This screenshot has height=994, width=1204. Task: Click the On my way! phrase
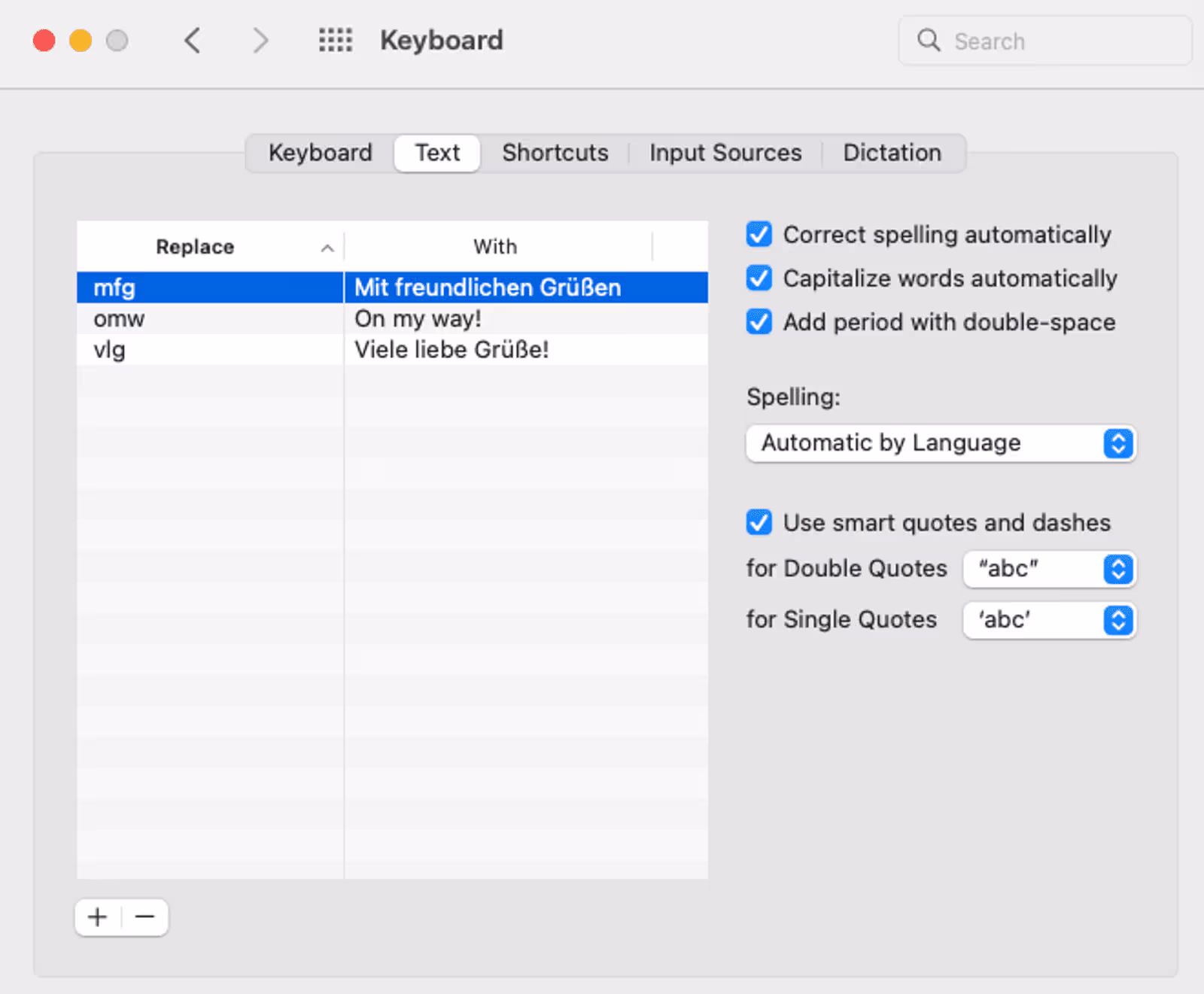pyautogui.click(x=418, y=318)
